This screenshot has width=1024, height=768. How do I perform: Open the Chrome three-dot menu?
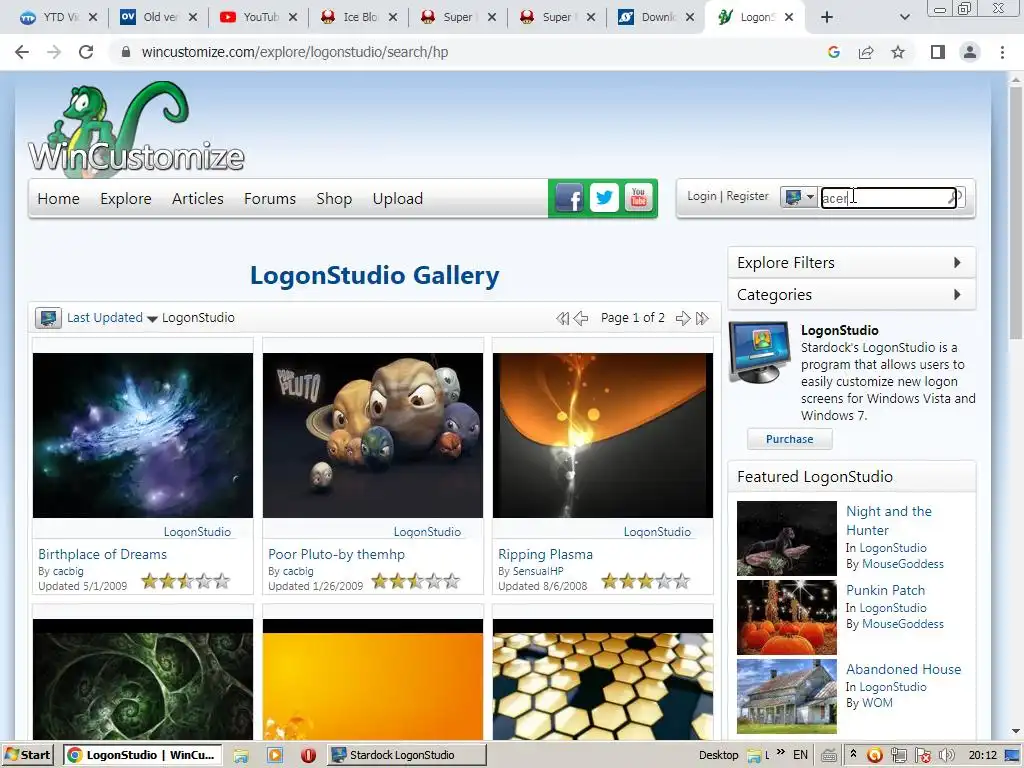click(x=1002, y=52)
